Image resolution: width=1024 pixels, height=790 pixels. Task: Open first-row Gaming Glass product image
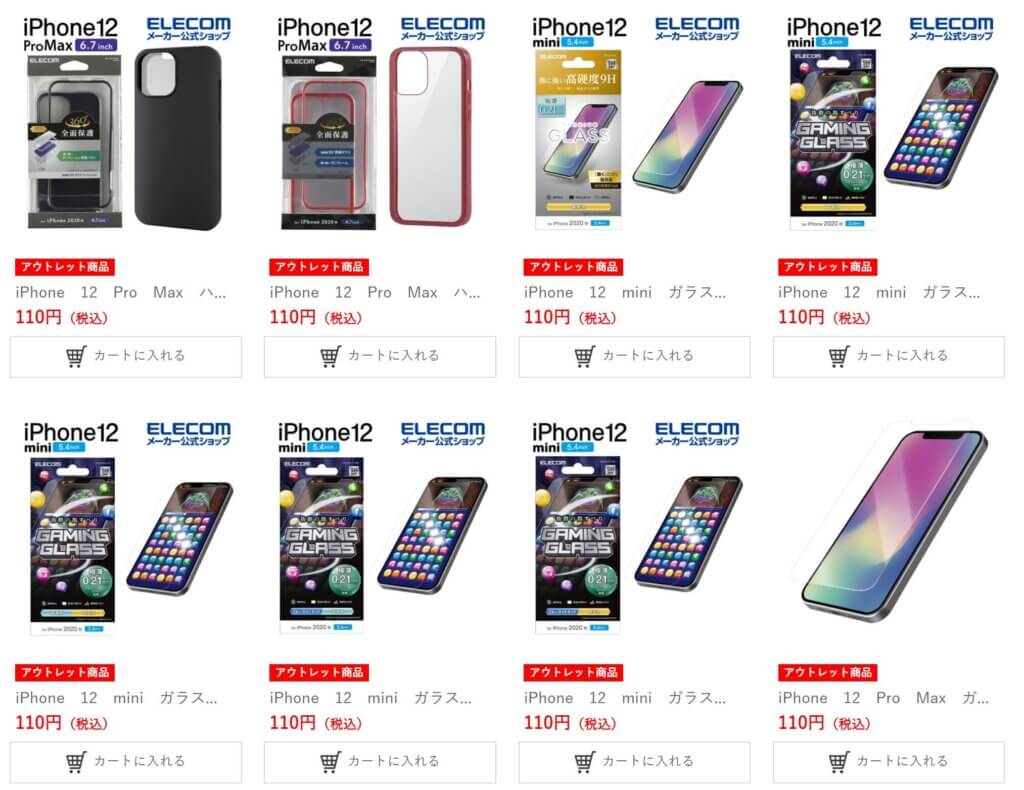click(x=889, y=124)
